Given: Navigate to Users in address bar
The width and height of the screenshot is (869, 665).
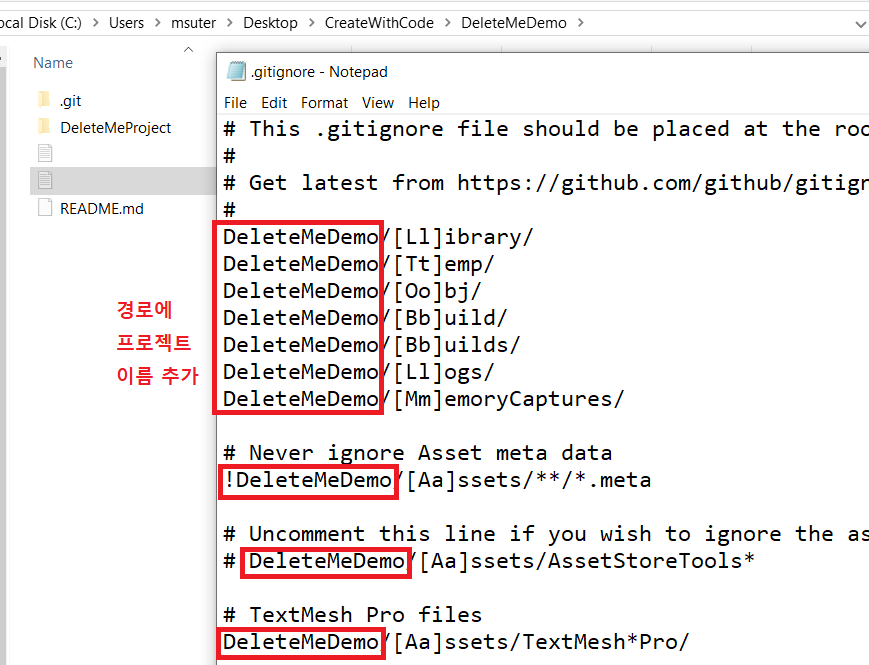Looking at the screenshot, I should (126, 23).
